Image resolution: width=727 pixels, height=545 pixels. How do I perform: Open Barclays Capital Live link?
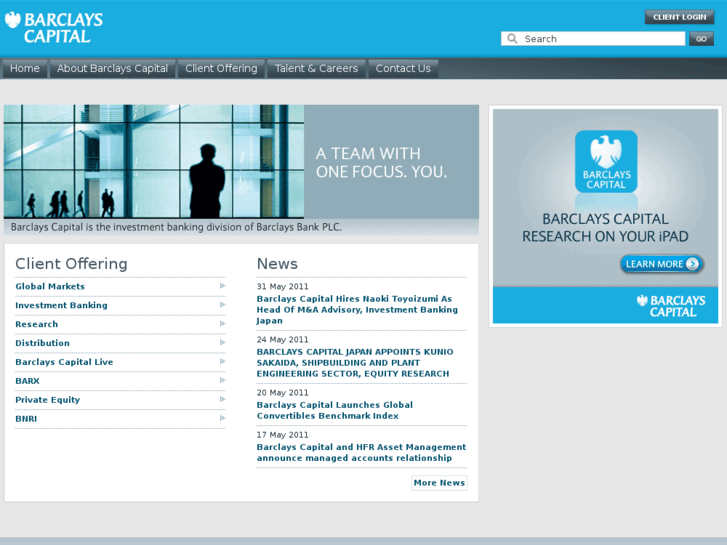(x=64, y=362)
